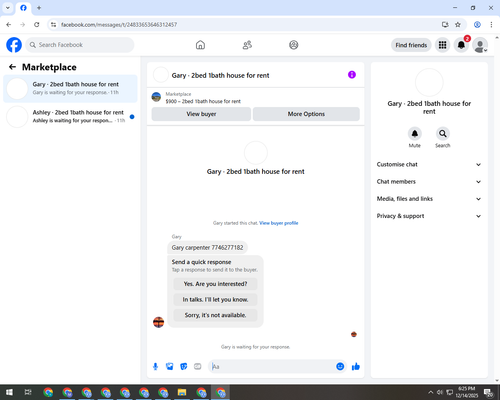Click the browser back arrow

point(9,24)
